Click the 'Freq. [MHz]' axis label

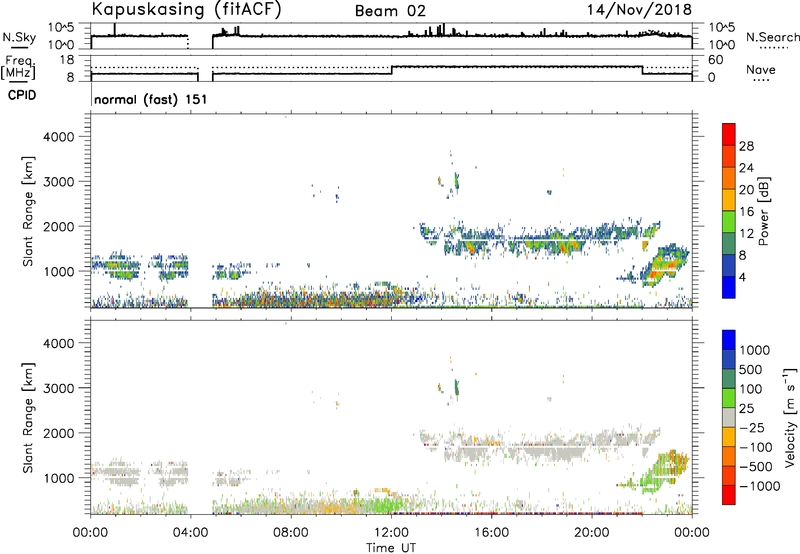tap(18, 68)
